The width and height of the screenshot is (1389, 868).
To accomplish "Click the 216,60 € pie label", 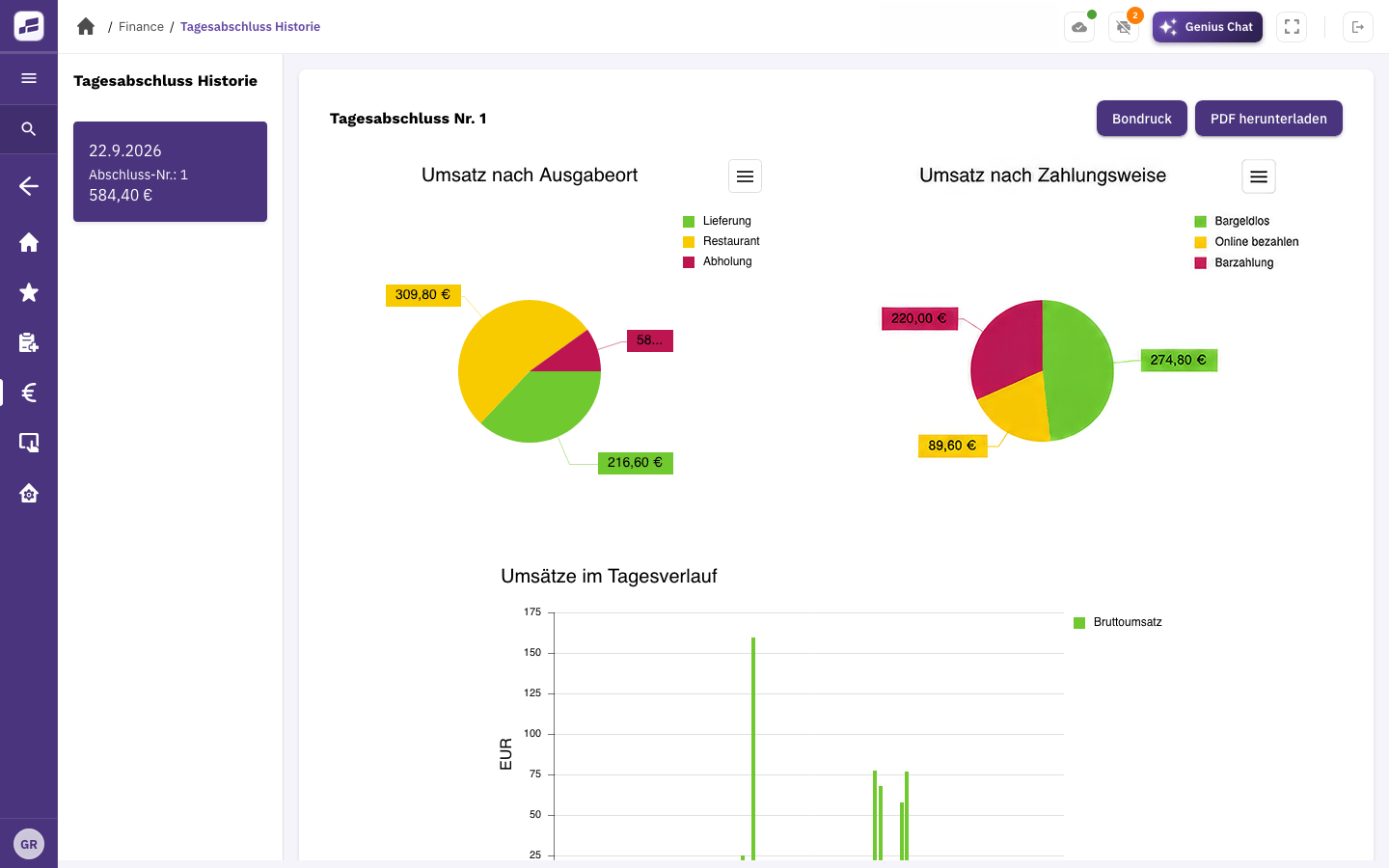I will pos(635,463).
